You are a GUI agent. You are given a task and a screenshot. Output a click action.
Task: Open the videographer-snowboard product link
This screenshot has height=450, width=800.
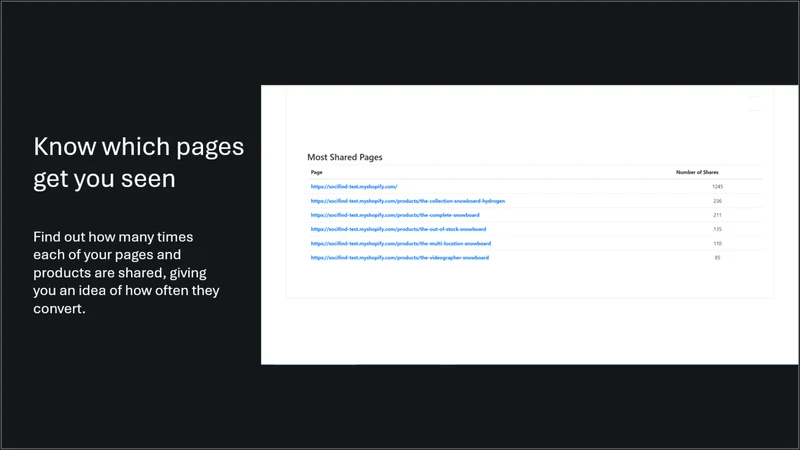[x=399, y=258]
